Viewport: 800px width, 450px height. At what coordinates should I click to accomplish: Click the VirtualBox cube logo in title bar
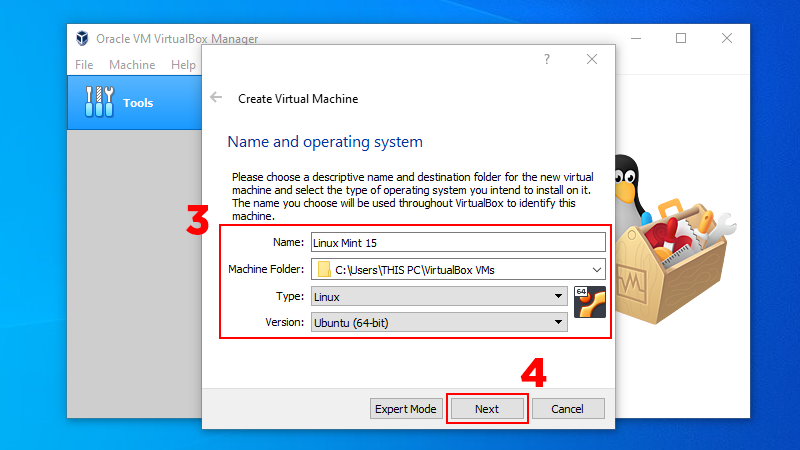(x=82, y=38)
